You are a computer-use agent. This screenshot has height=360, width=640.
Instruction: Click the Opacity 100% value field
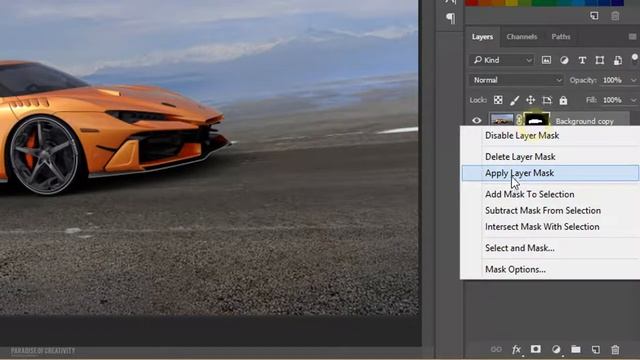pos(612,80)
